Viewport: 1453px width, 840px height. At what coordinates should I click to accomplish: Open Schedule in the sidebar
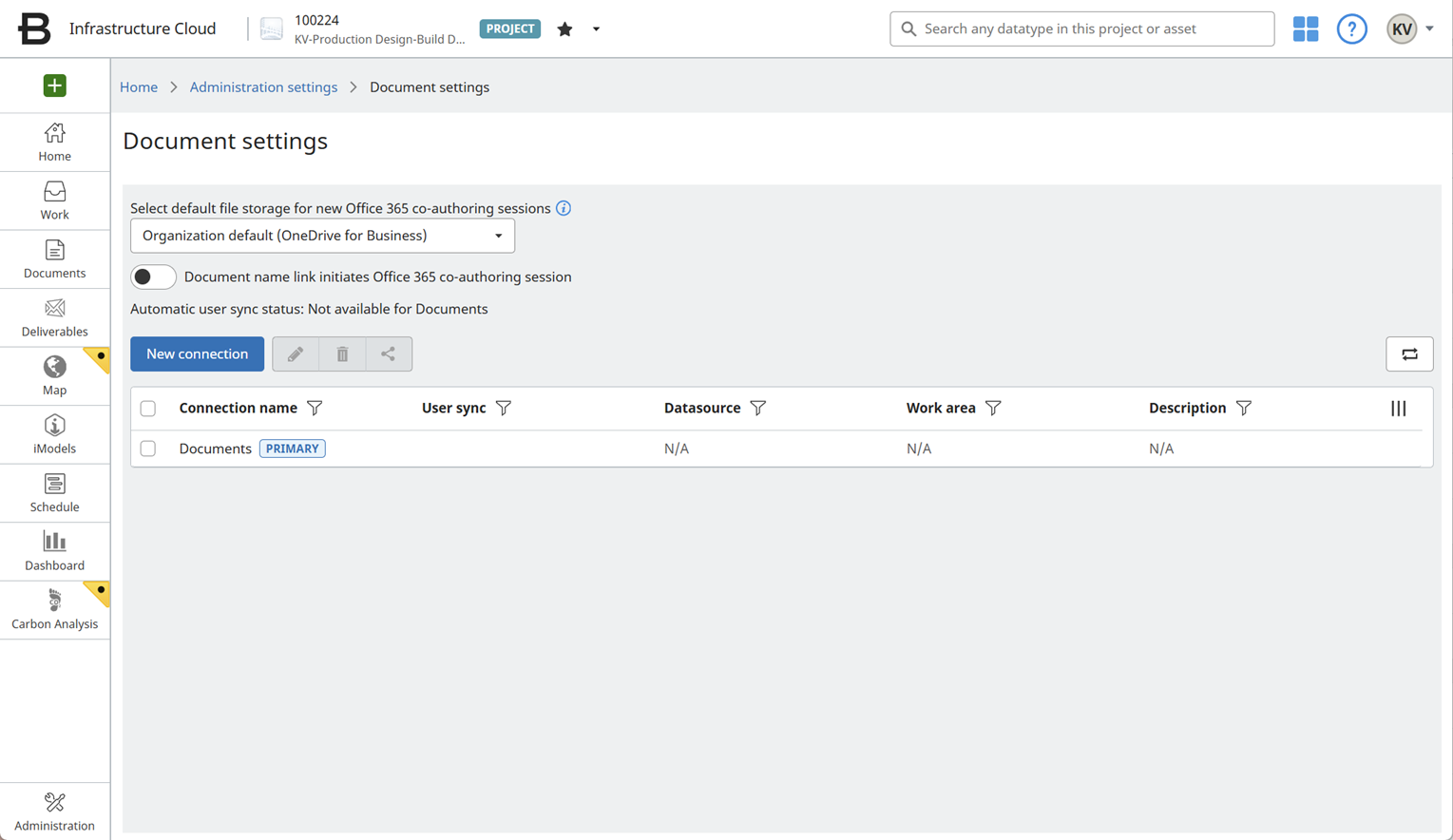tap(55, 493)
